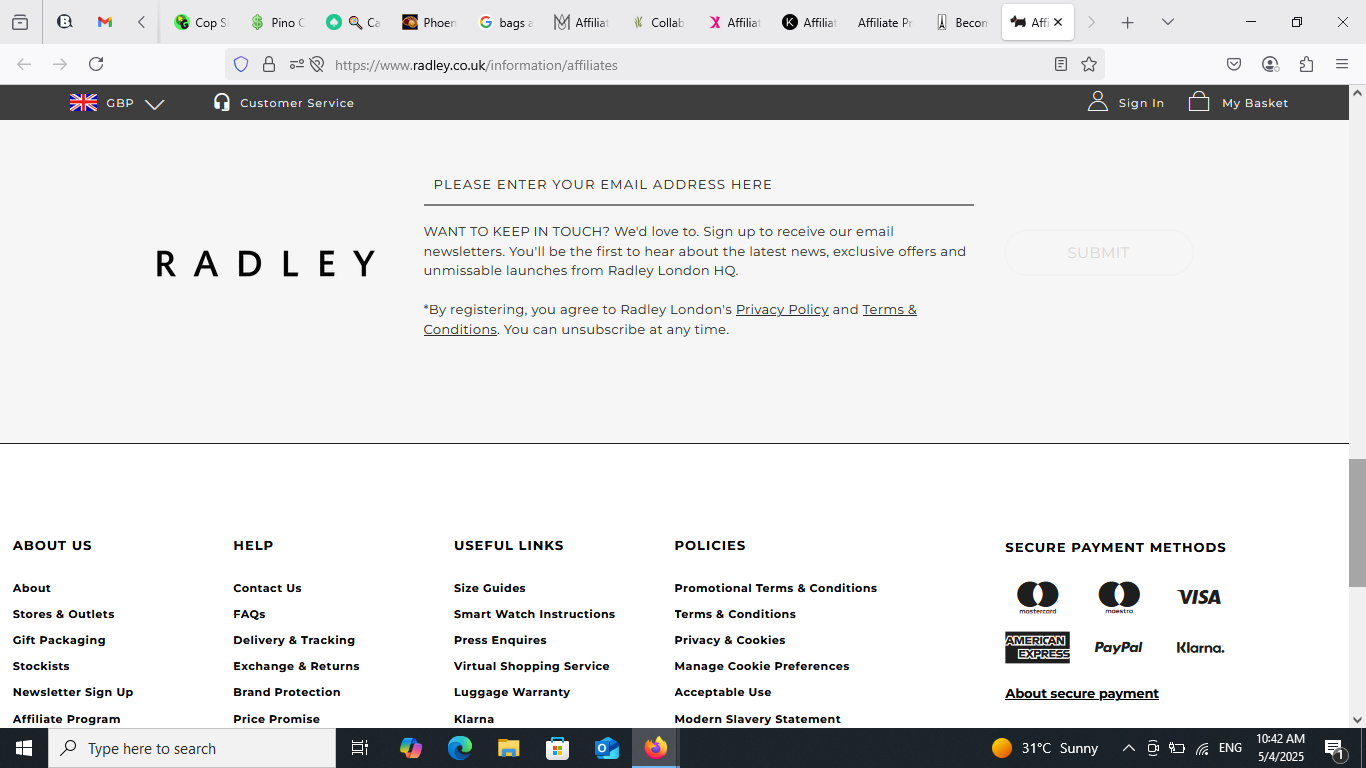Close the active Radley affiliates tab
The image size is (1366, 768).
tap(1058, 22)
